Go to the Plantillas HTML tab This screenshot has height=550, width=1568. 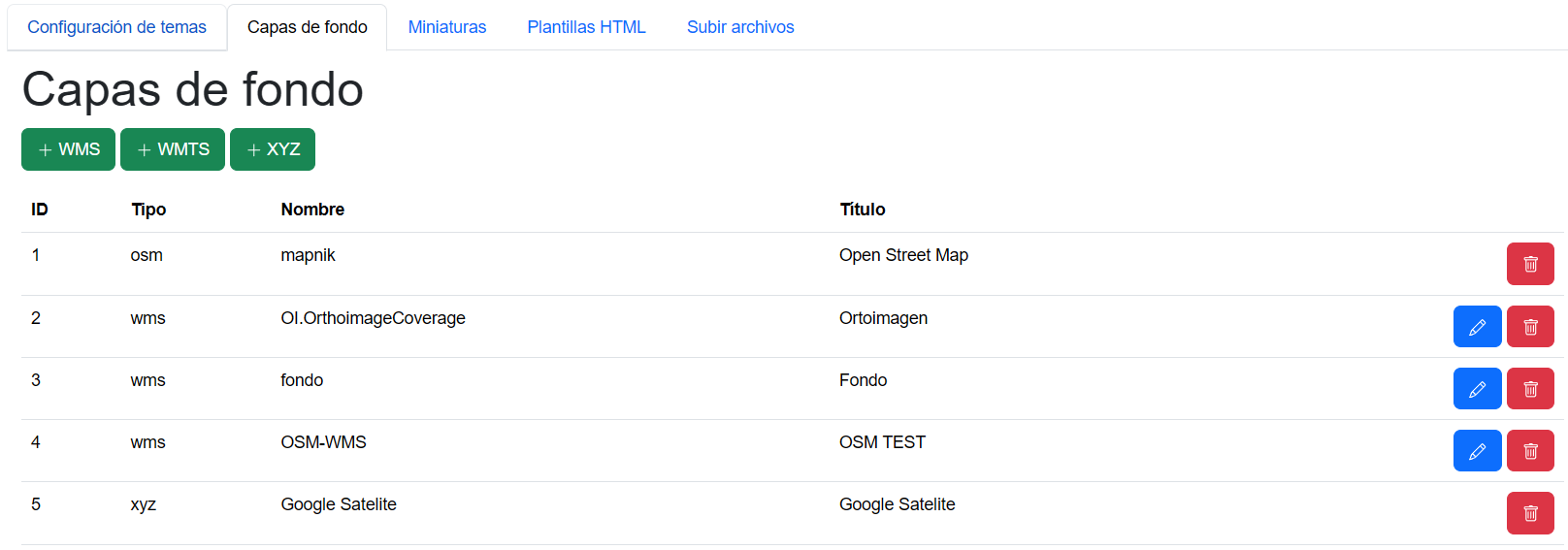point(586,27)
